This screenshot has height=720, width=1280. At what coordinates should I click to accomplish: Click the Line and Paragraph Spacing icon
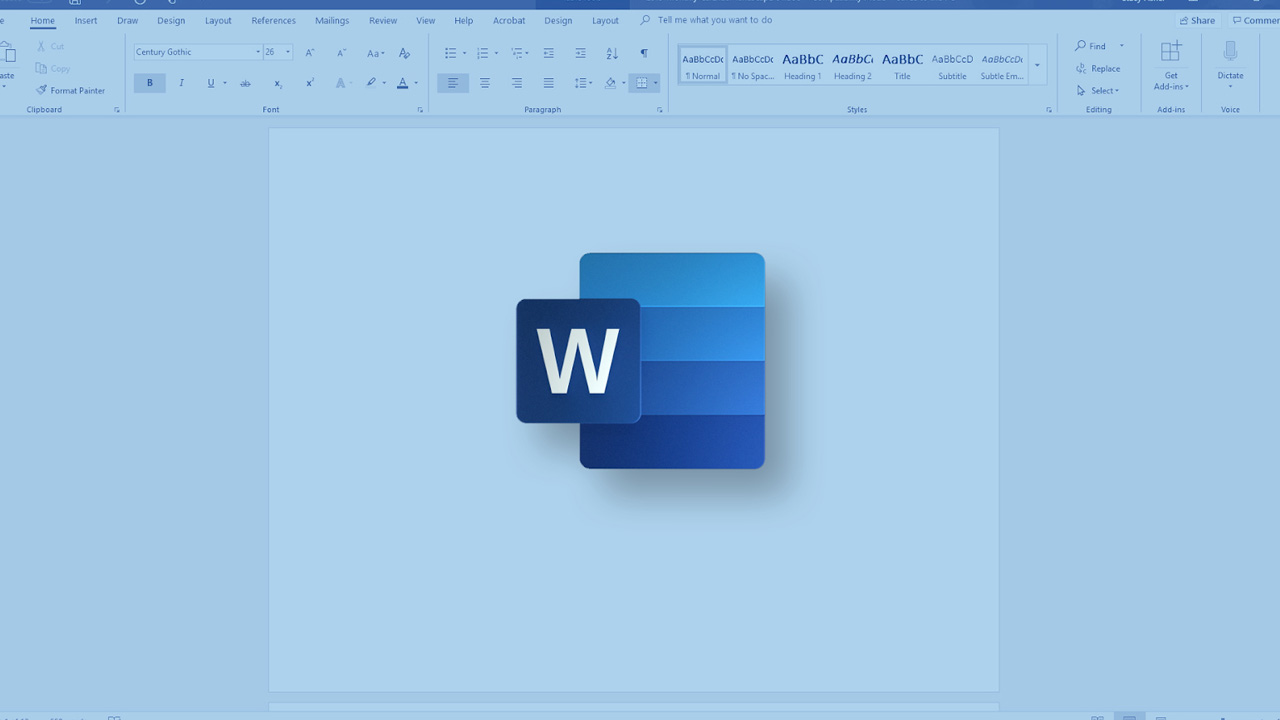tap(580, 83)
